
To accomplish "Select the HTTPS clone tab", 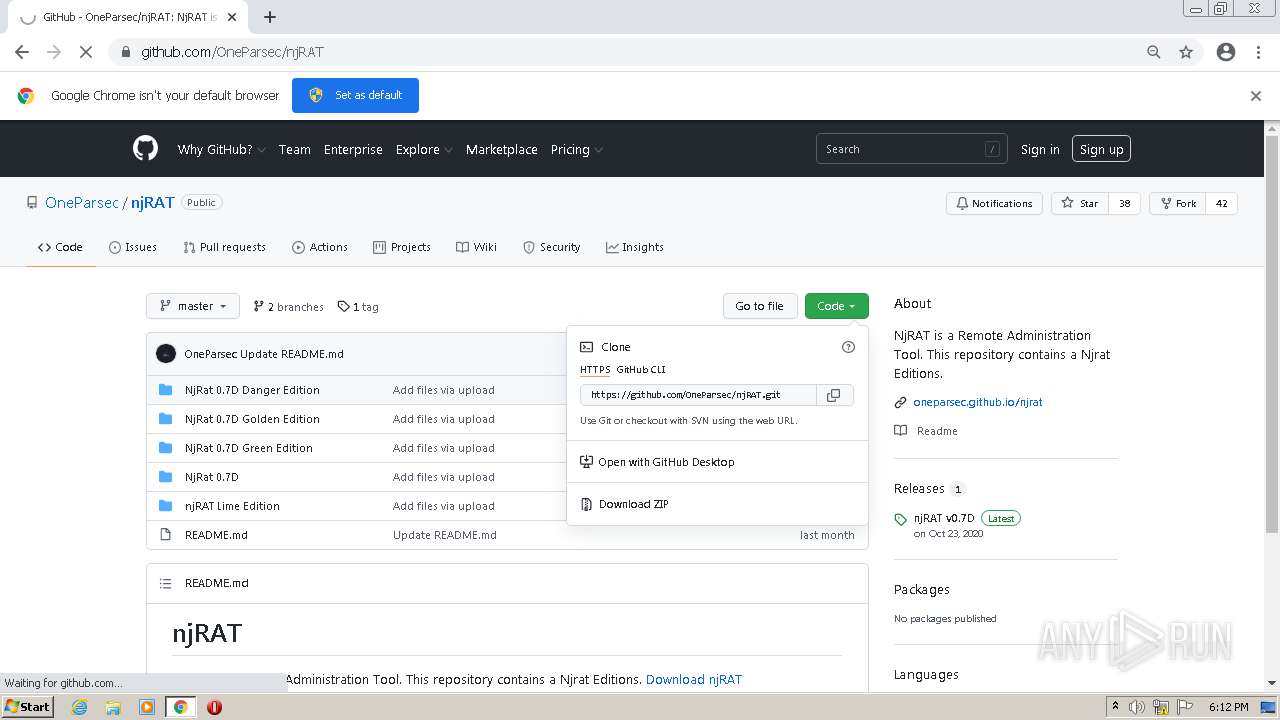I will pos(595,370).
